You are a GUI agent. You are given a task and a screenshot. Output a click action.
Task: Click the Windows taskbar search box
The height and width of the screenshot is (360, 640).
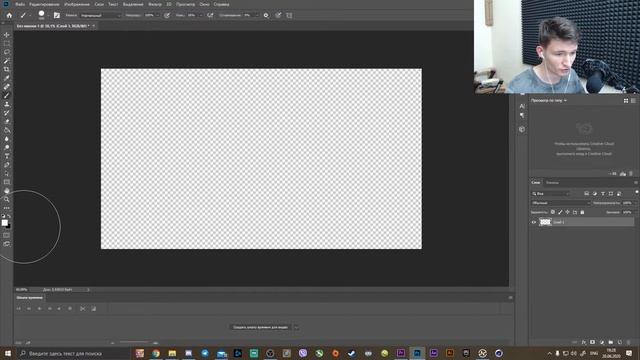pyautogui.click(x=73, y=353)
